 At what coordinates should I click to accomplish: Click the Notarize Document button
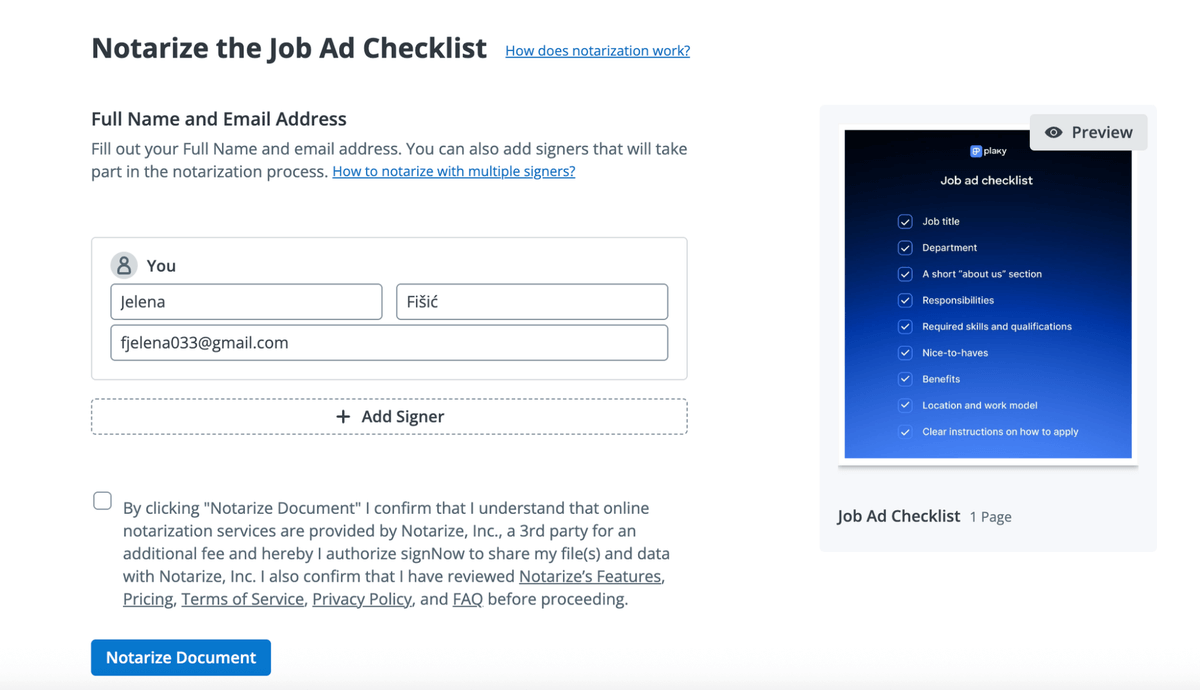point(180,657)
